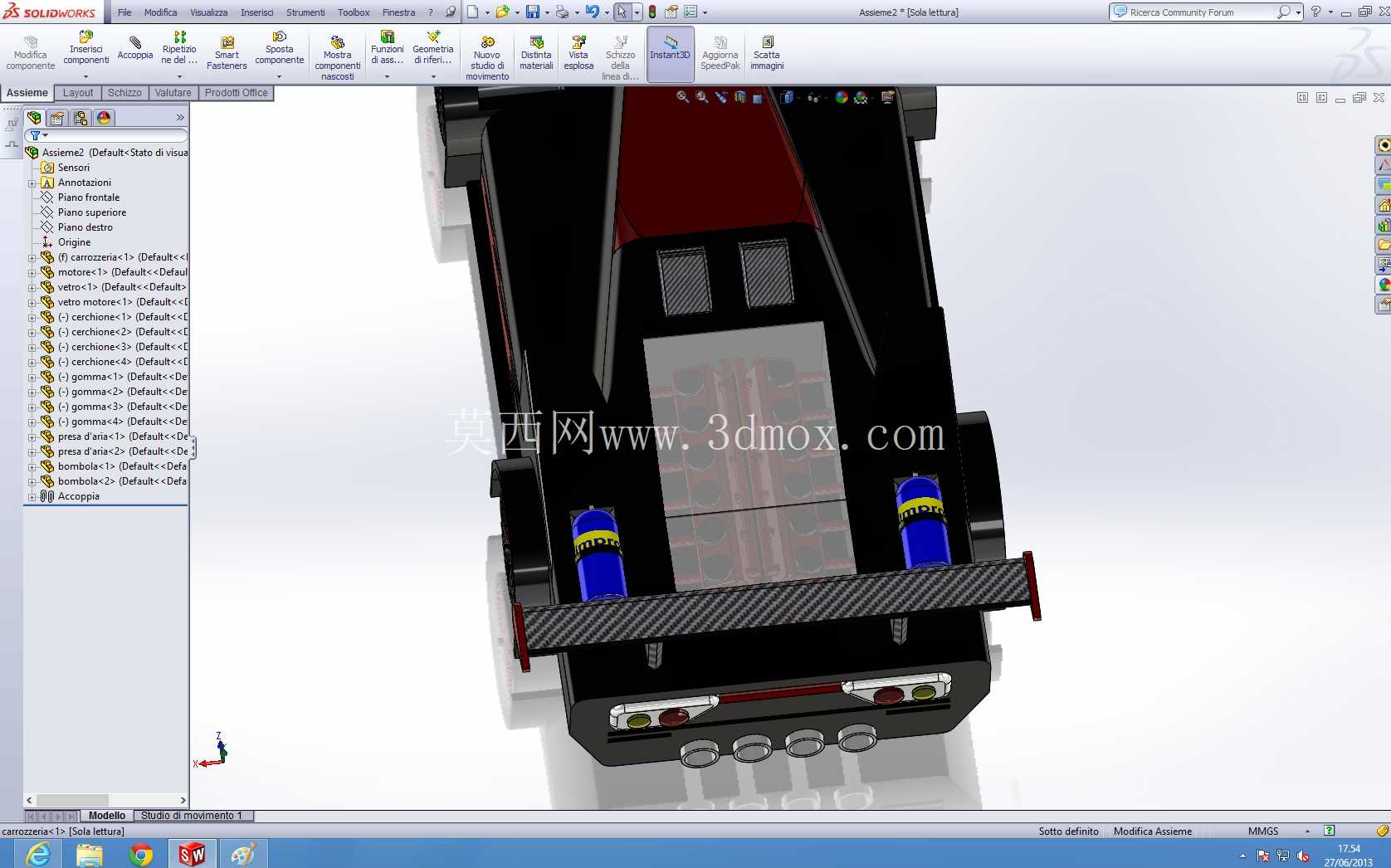Switch to the Layout tab

(x=78, y=93)
